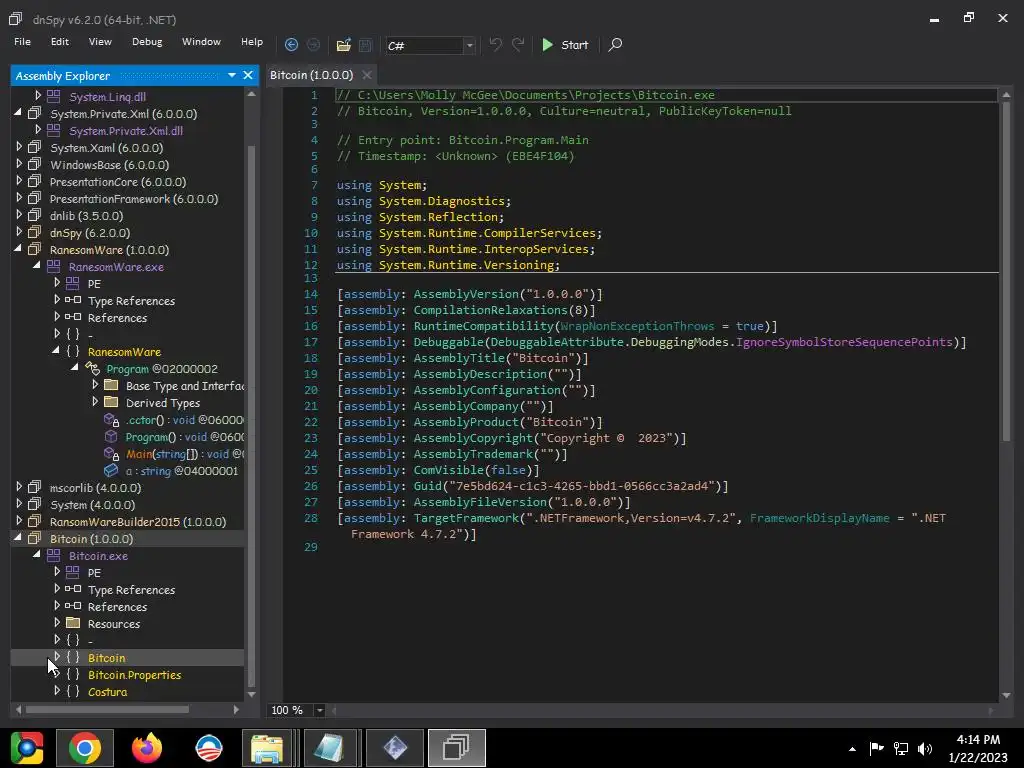Click the tree horizontal scrollbar right arrow
Image resolution: width=1024 pixels, height=768 pixels.
point(236,709)
